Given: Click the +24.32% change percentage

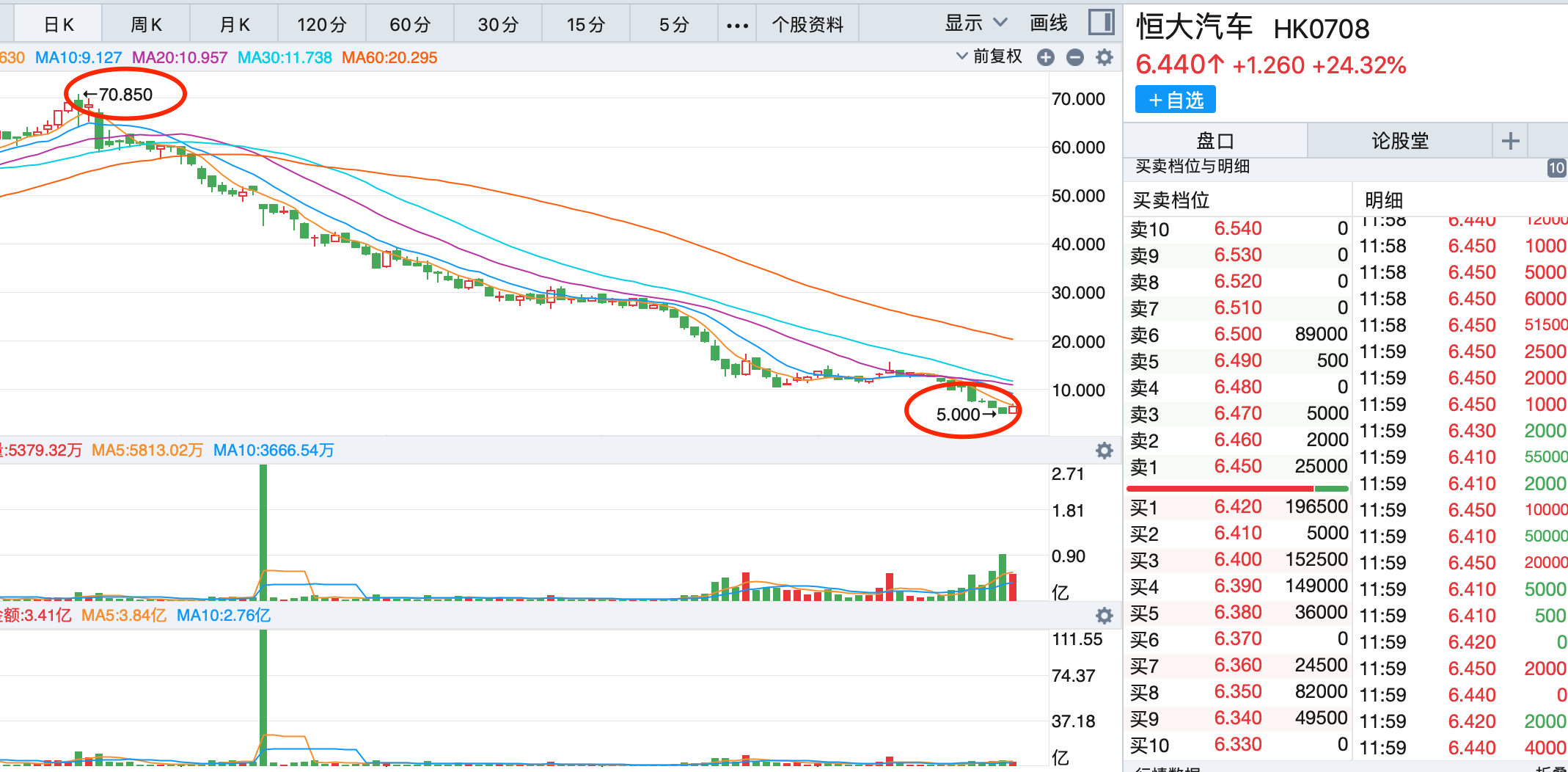Looking at the screenshot, I should [1359, 65].
